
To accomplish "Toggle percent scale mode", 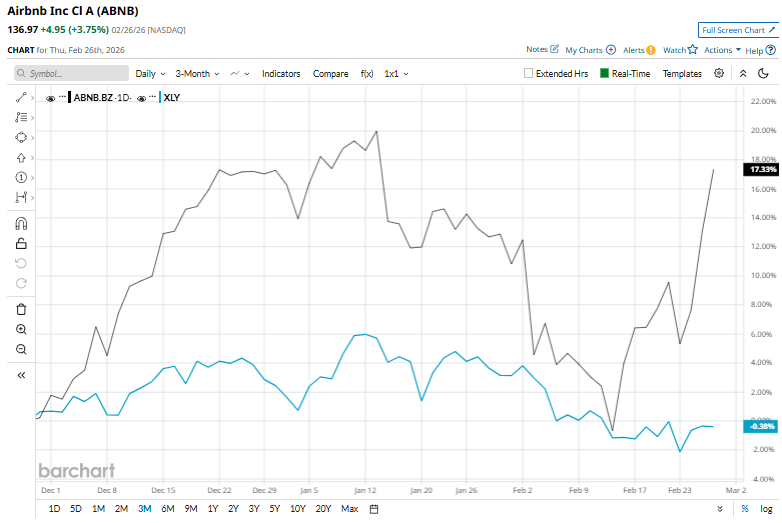I will point(745,509).
